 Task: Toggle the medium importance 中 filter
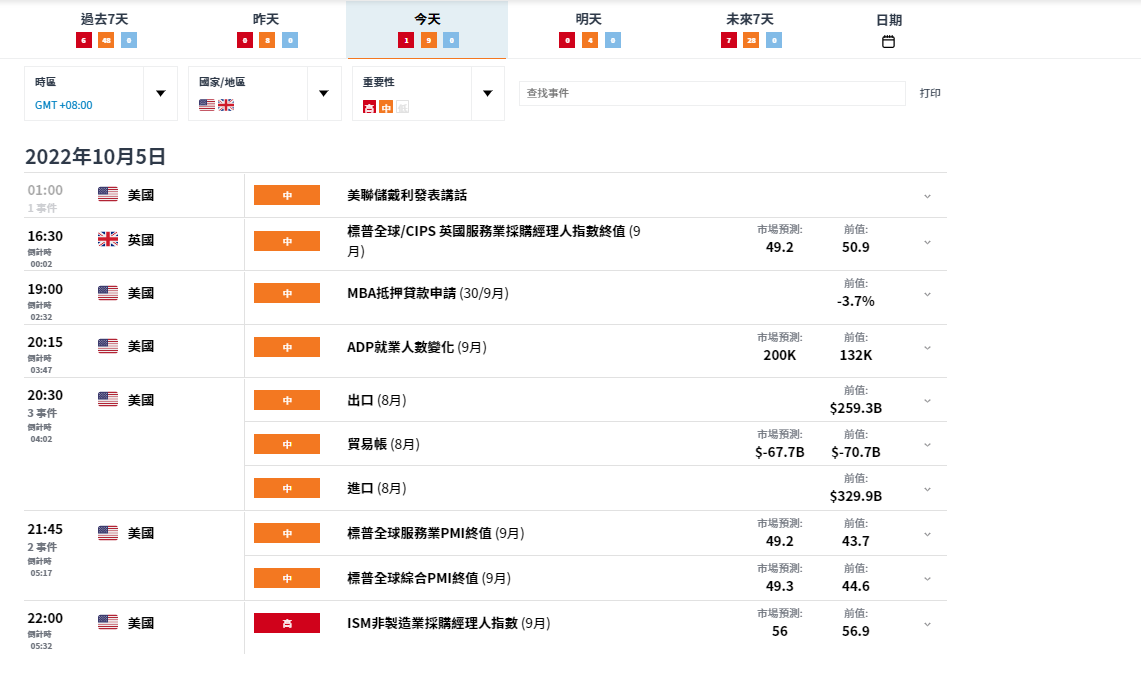pyautogui.click(x=386, y=107)
